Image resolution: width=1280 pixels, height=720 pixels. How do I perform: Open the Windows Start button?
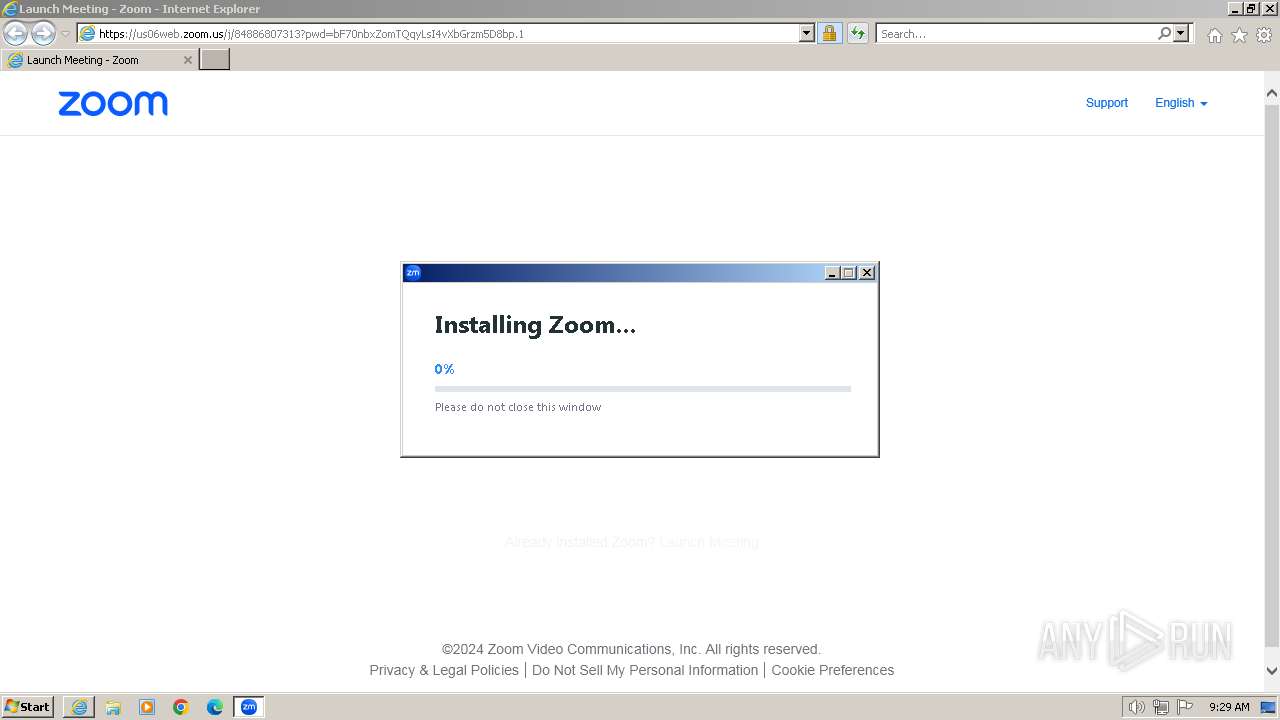click(x=28, y=707)
